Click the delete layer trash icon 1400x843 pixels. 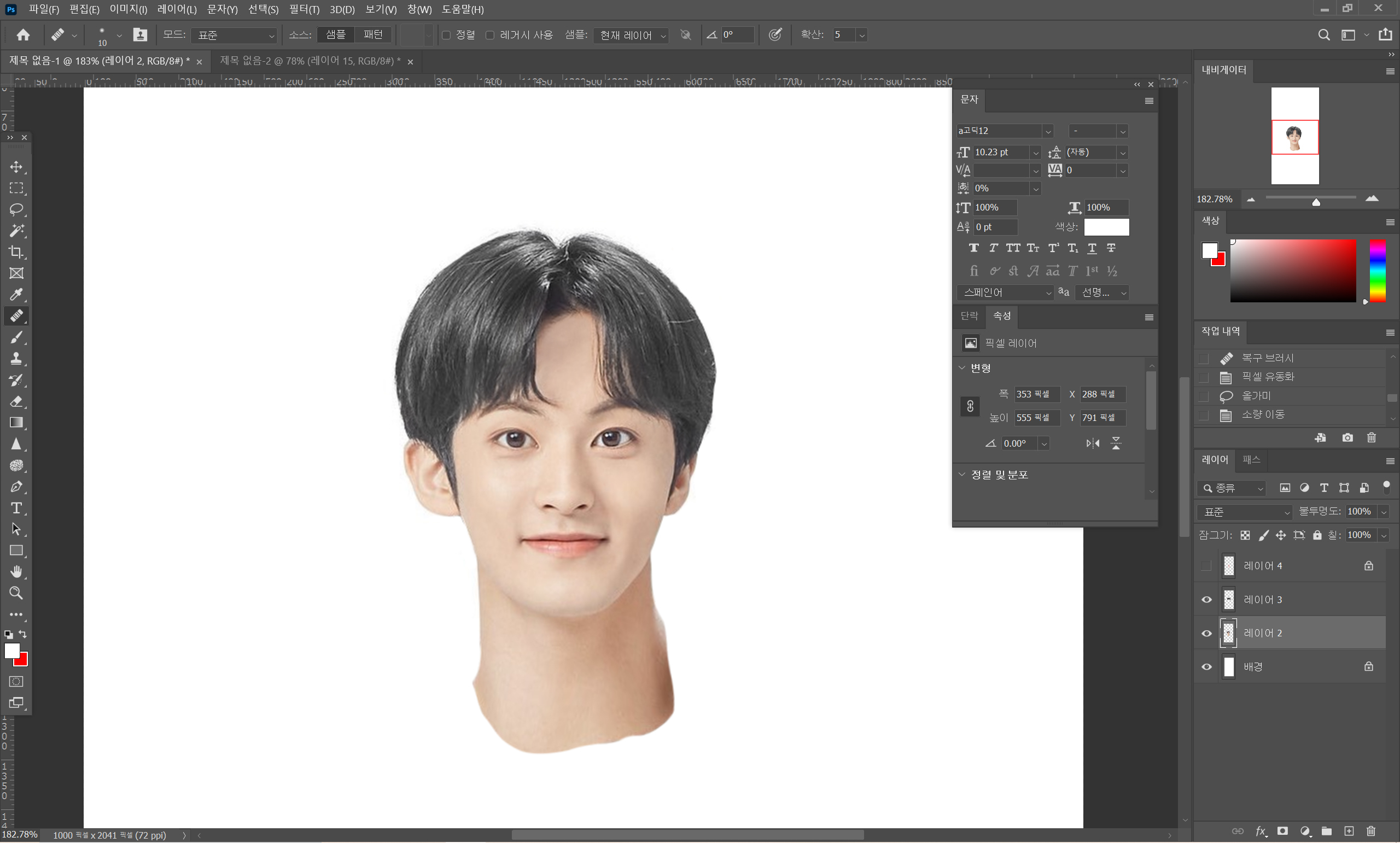tap(1370, 832)
